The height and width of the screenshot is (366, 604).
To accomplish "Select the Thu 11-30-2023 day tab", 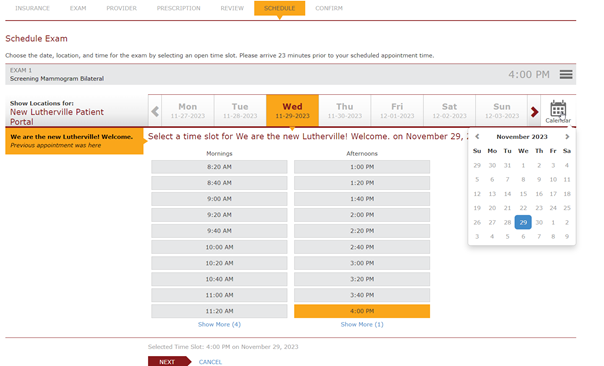I will click(345, 111).
